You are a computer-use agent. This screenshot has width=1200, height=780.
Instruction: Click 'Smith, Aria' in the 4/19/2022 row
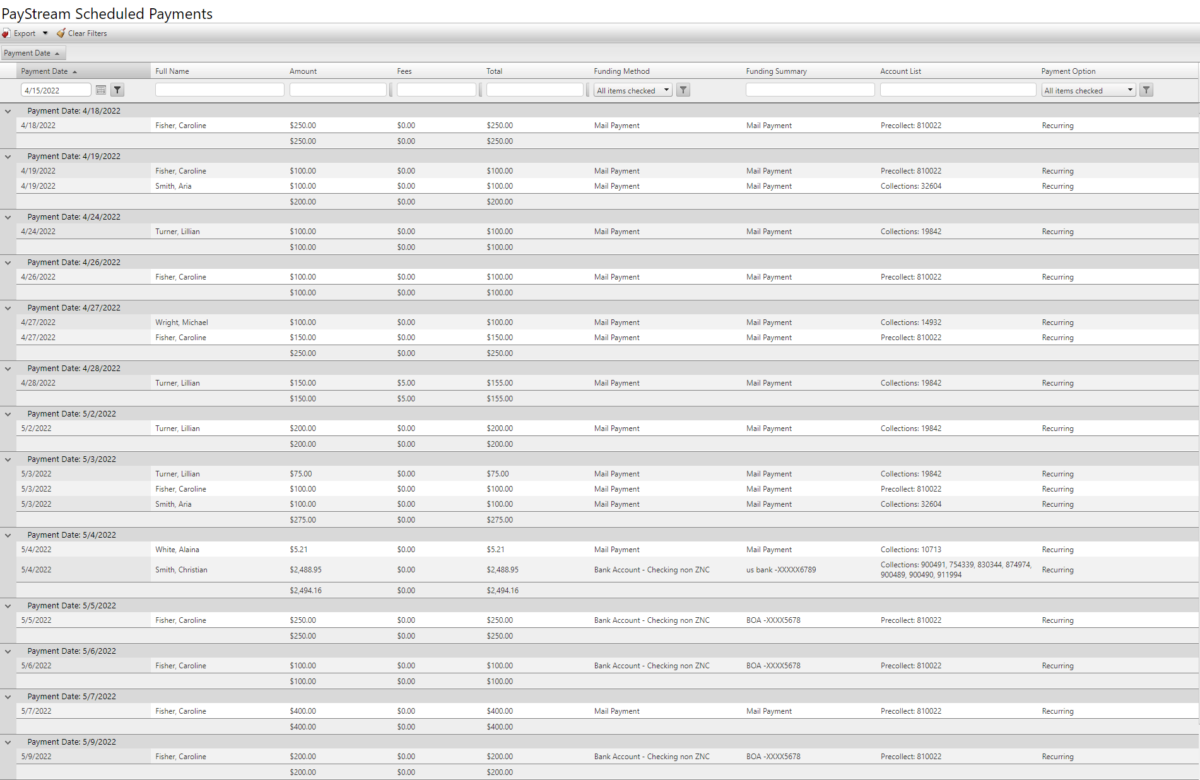click(173, 186)
